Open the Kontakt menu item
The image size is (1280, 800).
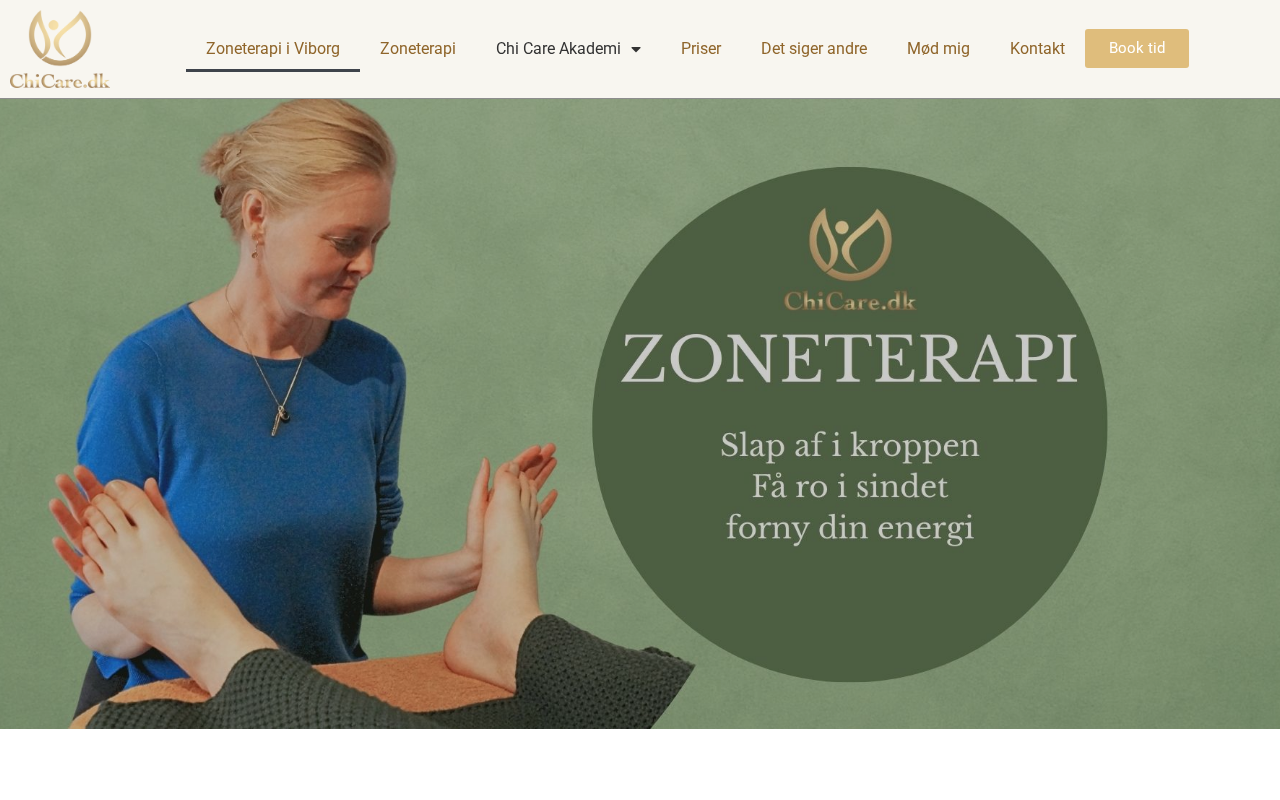click(1037, 48)
